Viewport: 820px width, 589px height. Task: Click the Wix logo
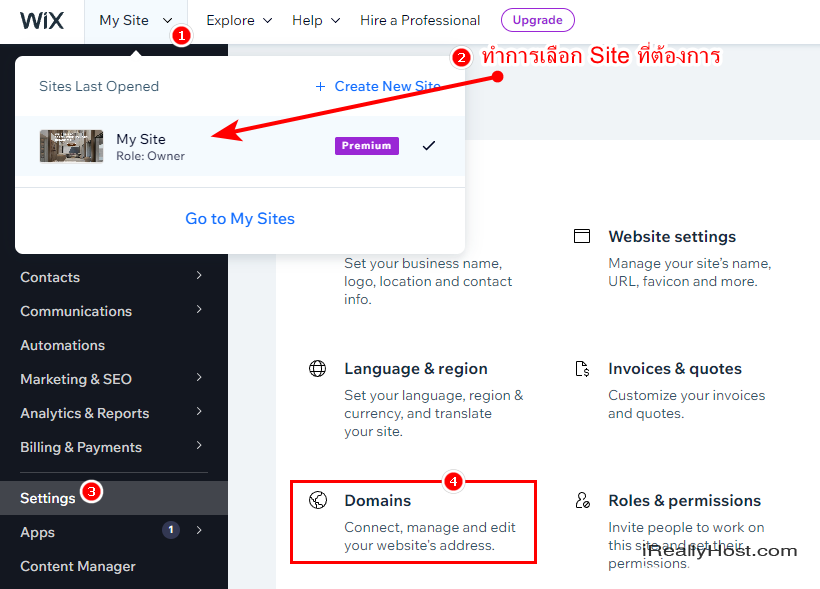point(42,21)
